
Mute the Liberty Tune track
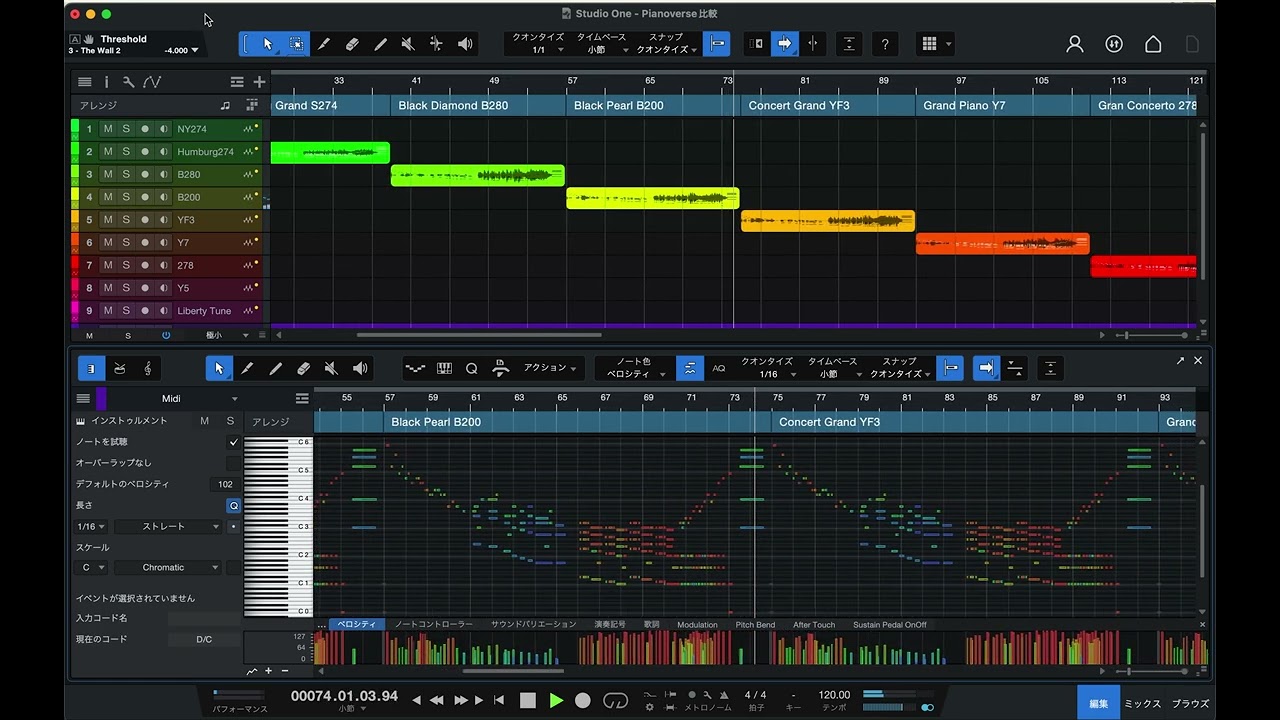tap(108, 311)
